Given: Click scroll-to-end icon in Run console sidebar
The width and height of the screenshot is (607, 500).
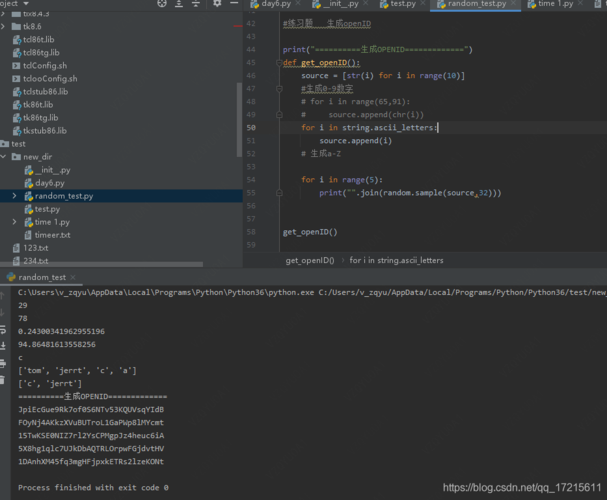Looking at the screenshot, I should (3, 346).
